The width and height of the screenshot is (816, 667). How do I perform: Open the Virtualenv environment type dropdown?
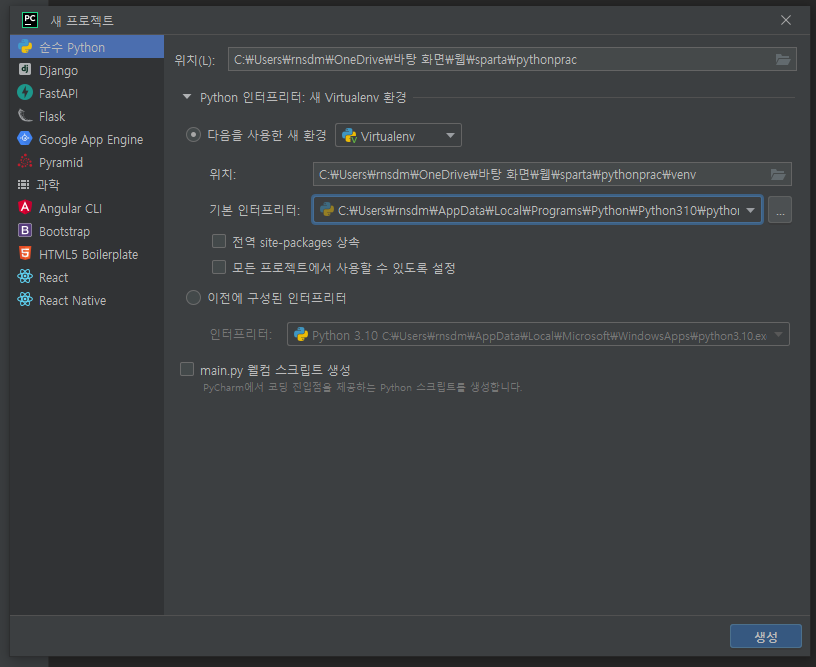(x=398, y=135)
